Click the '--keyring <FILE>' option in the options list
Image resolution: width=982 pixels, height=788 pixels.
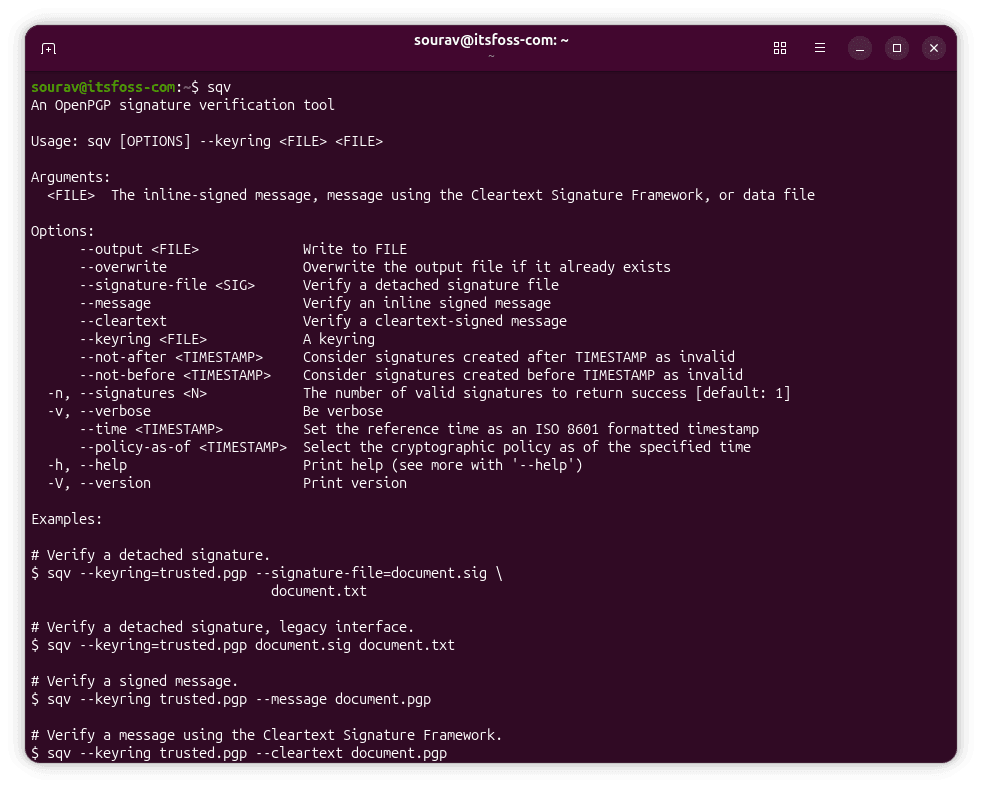tap(143, 340)
